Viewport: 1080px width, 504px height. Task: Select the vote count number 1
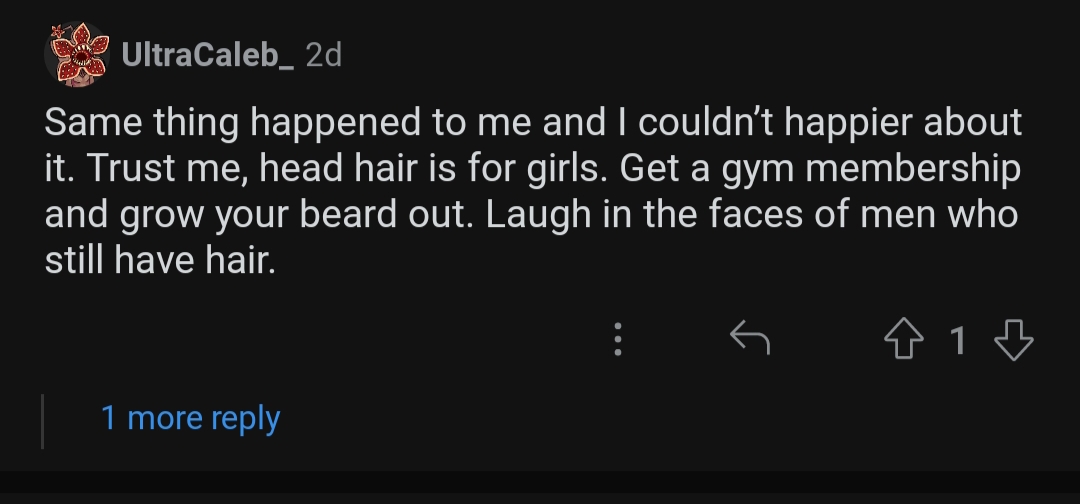click(958, 340)
